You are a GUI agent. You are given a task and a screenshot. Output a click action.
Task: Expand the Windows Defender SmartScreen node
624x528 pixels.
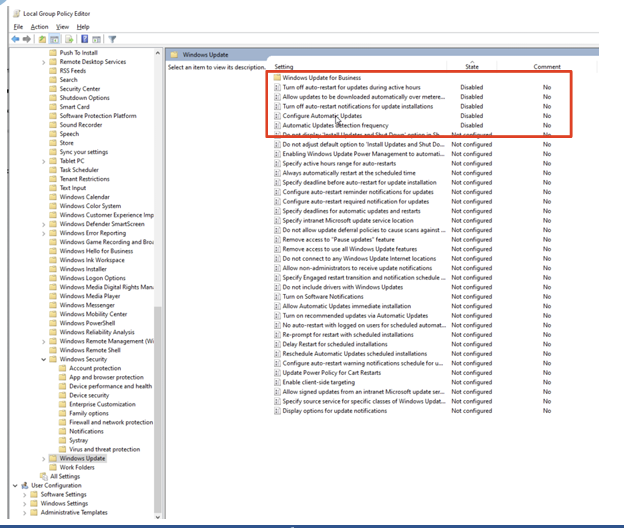(x=43, y=224)
